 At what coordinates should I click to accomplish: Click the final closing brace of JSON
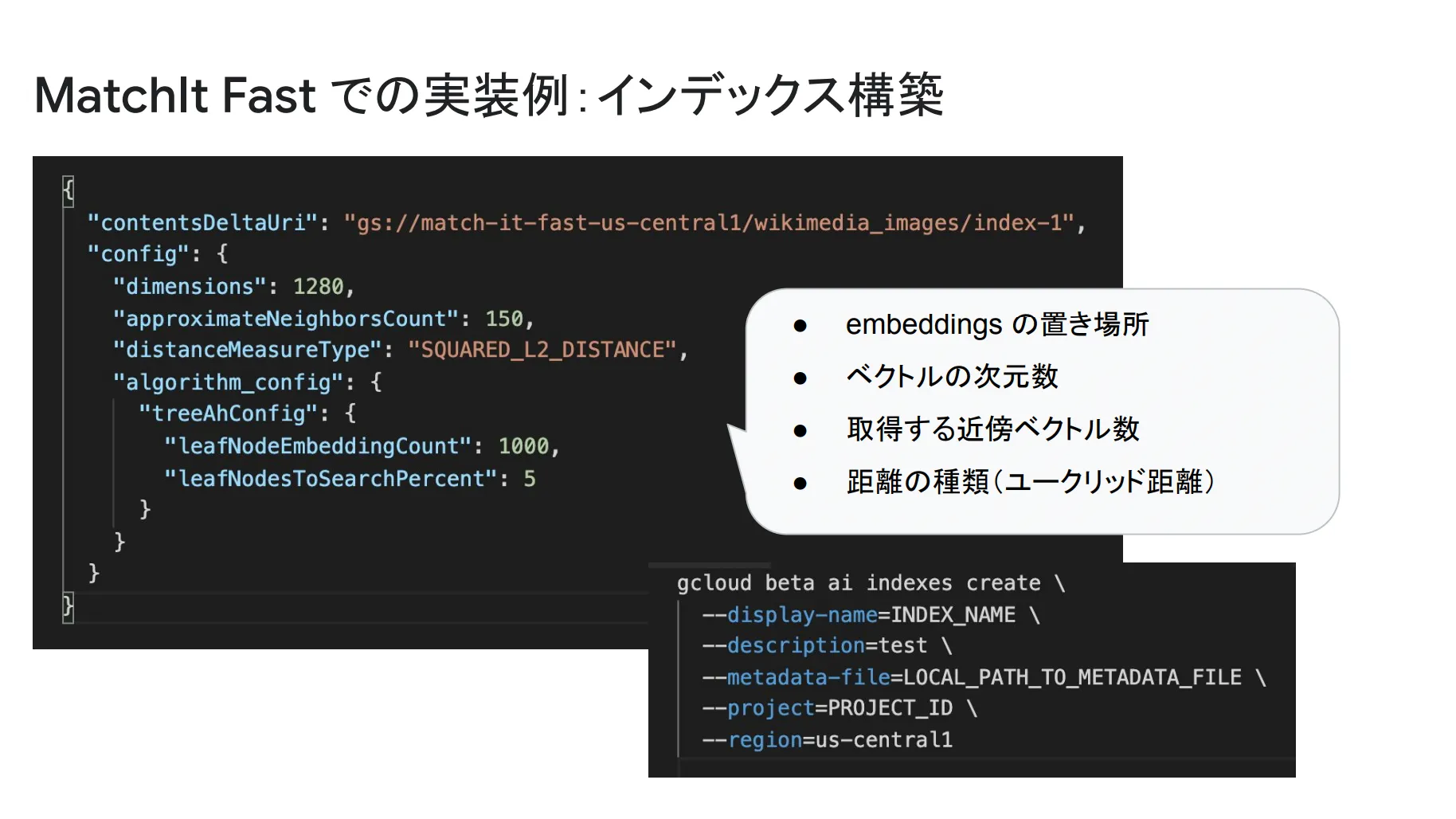[68, 607]
